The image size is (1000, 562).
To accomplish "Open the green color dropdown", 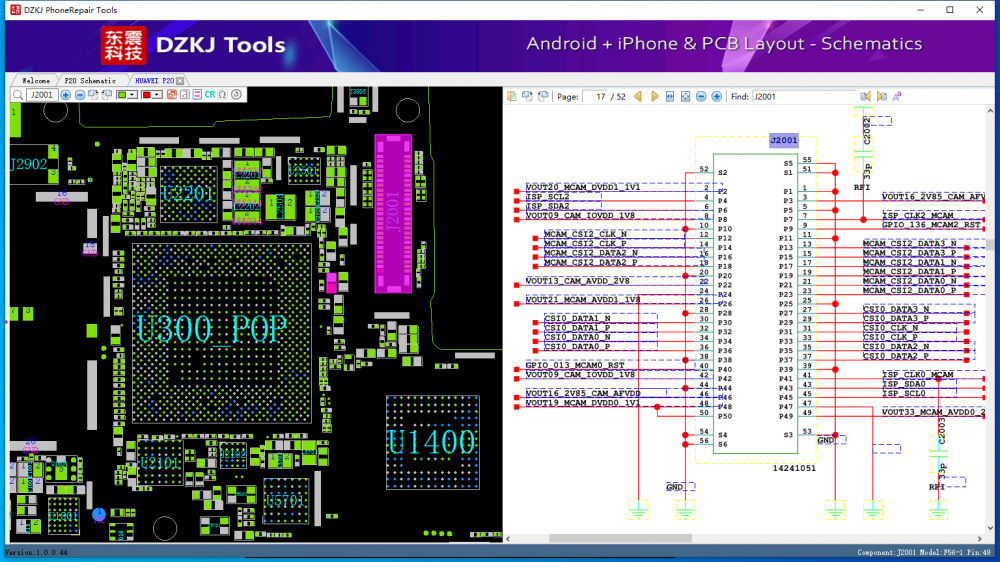I will (x=132, y=94).
